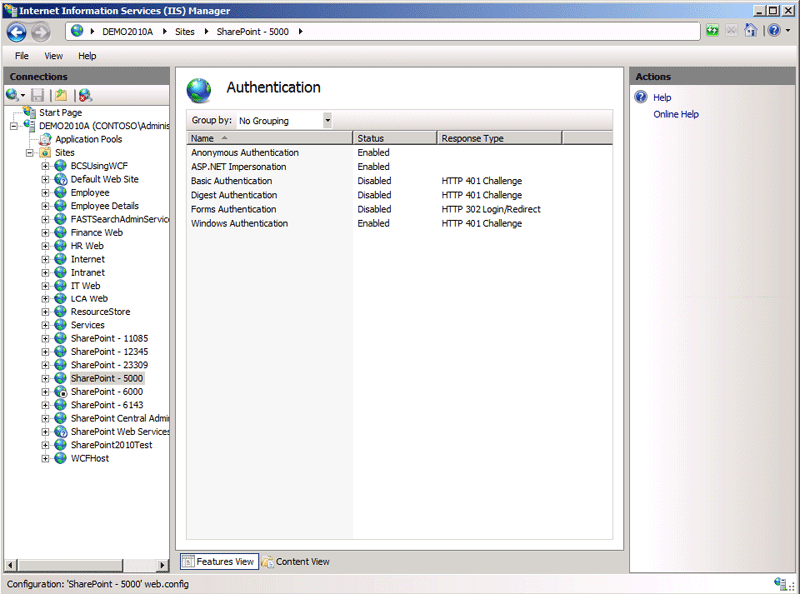
Task: Select the SharePoint Central Admin site
Action: tap(120, 418)
